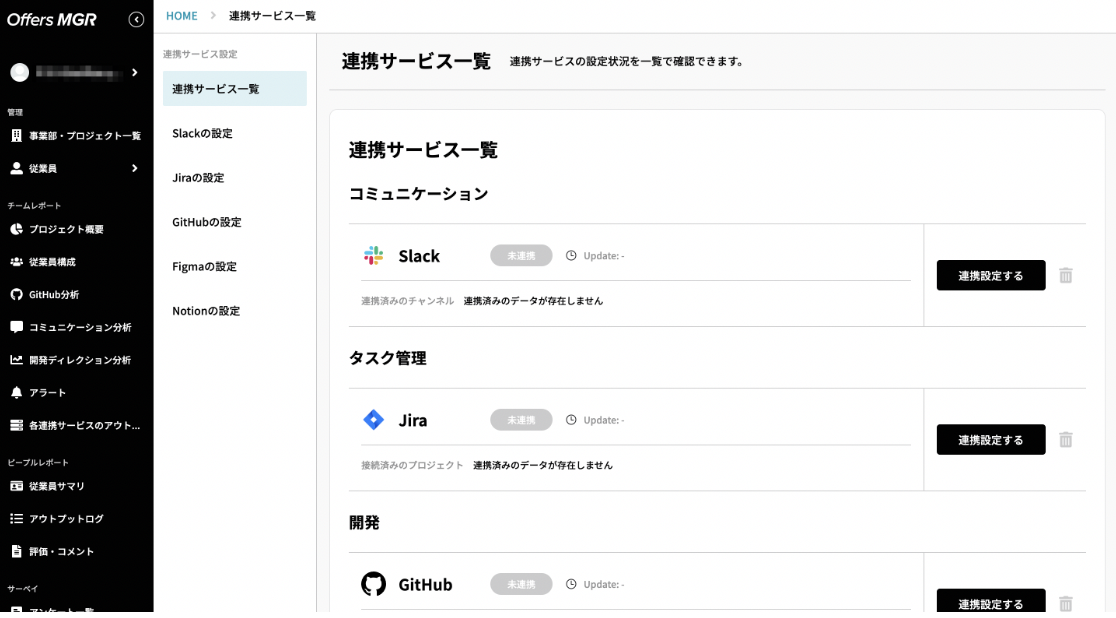Click the 未連携 badge for Slack
1116x618 pixels.
coord(521,256)
